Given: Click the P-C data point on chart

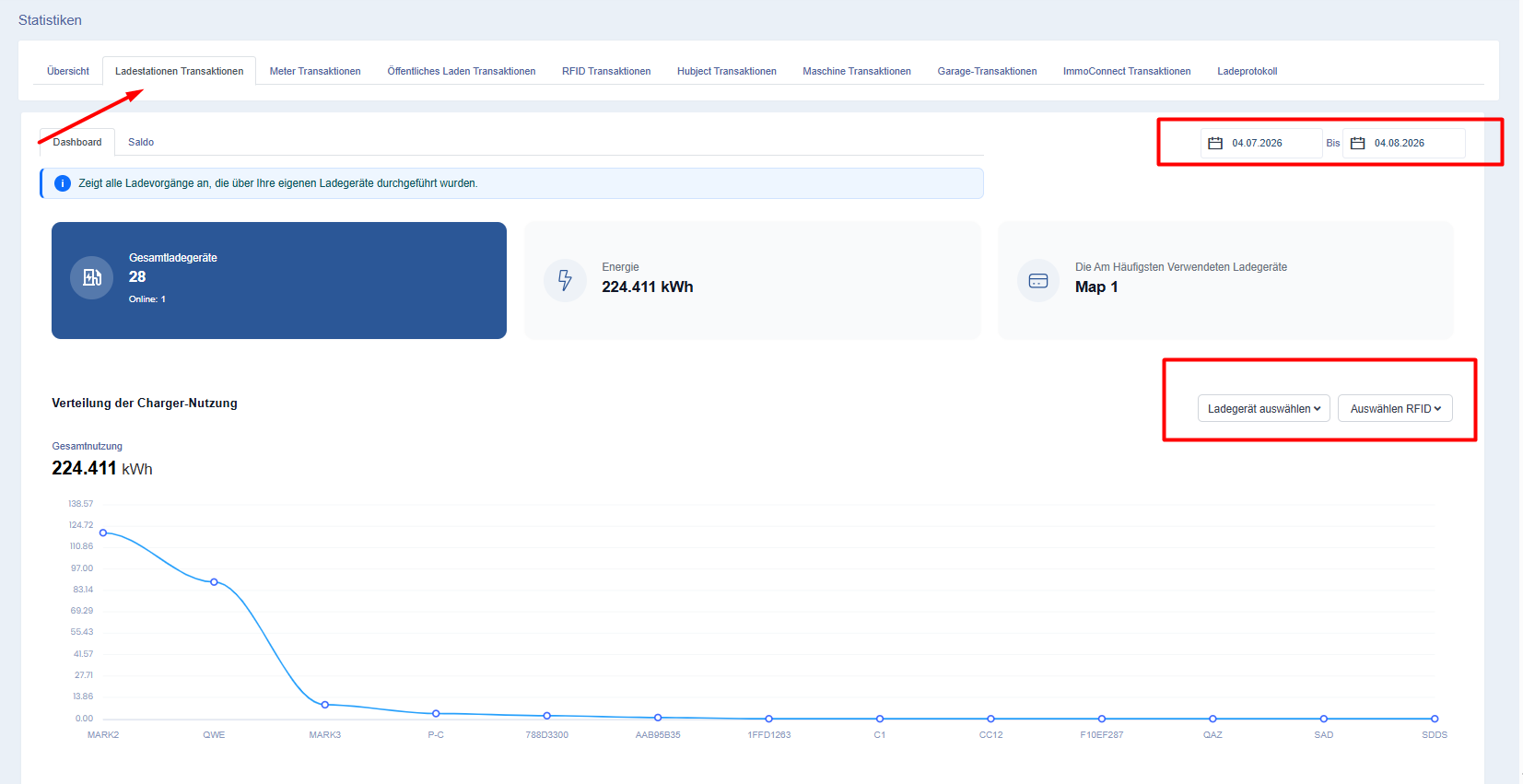Looking at the screenshot, I should (x=436, y=713).
